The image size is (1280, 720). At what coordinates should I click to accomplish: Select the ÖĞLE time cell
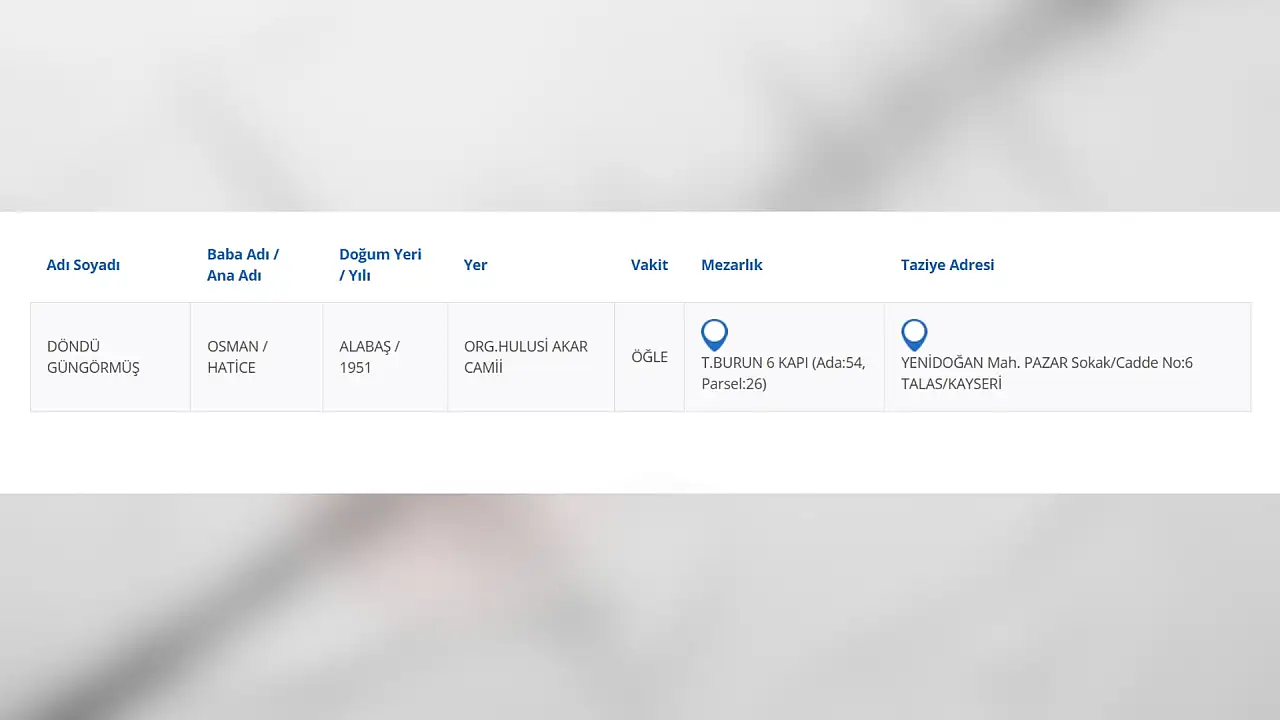[649, 357]
